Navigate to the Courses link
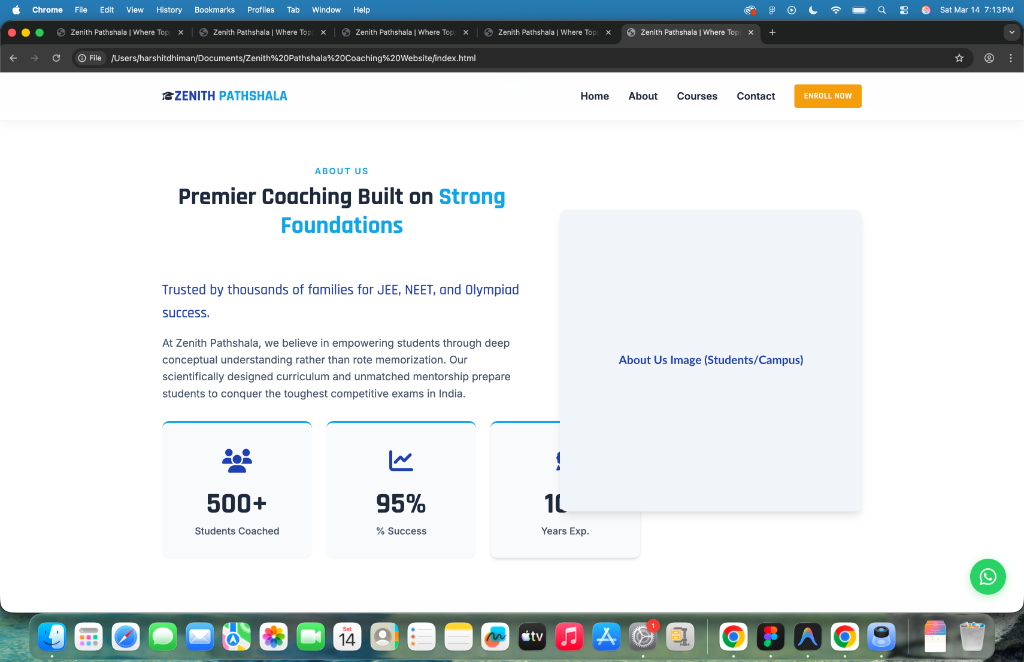Image resolution: width=1024 pixels, height=662 pixels. [697, 96]
